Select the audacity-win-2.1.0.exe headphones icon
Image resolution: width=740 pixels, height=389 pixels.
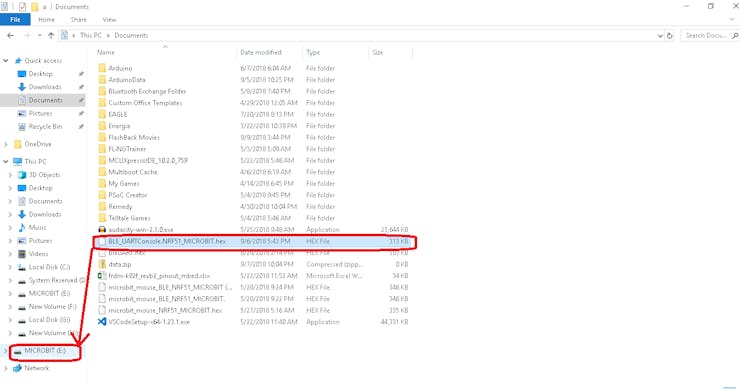point(102,230)
